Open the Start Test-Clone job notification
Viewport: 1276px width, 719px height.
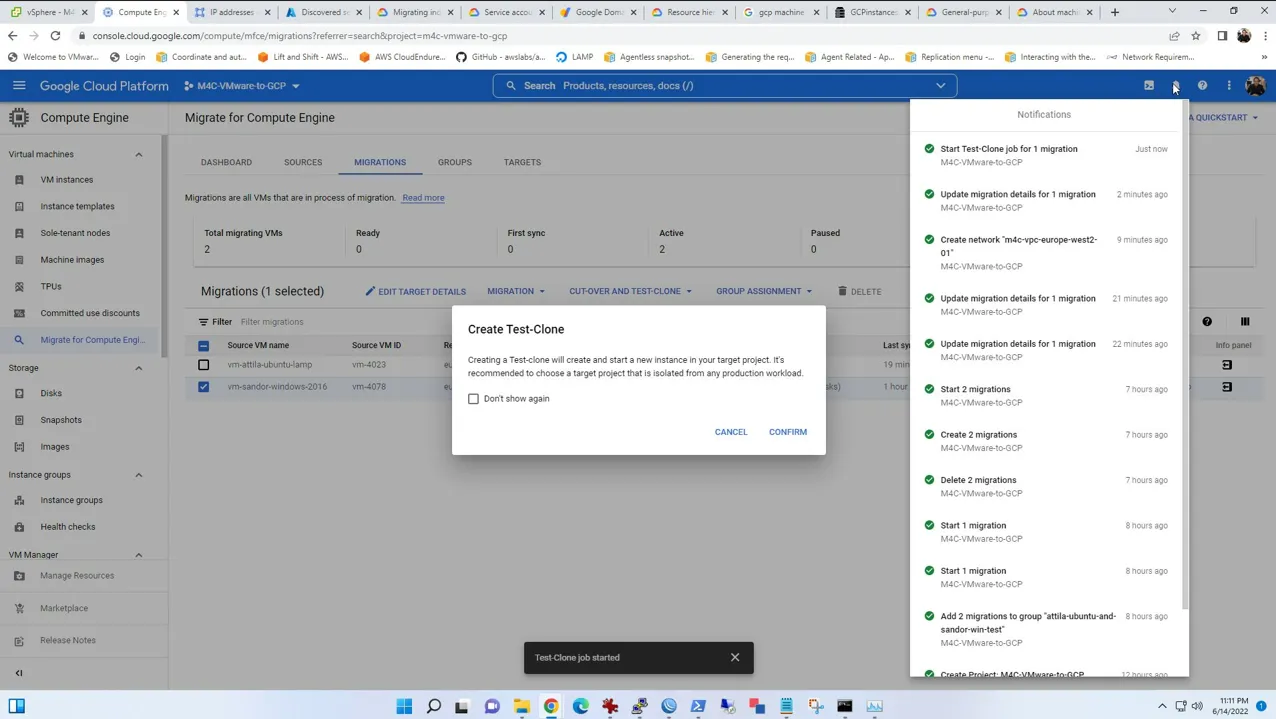click(x=1046, y=155)
